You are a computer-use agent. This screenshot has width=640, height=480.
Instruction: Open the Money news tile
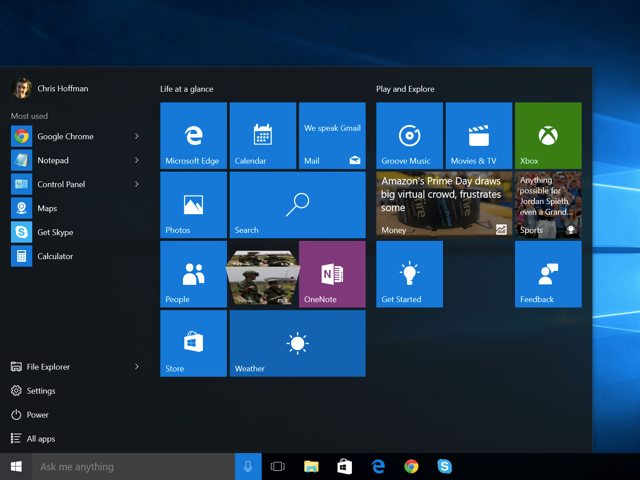(x=444, y=205)
